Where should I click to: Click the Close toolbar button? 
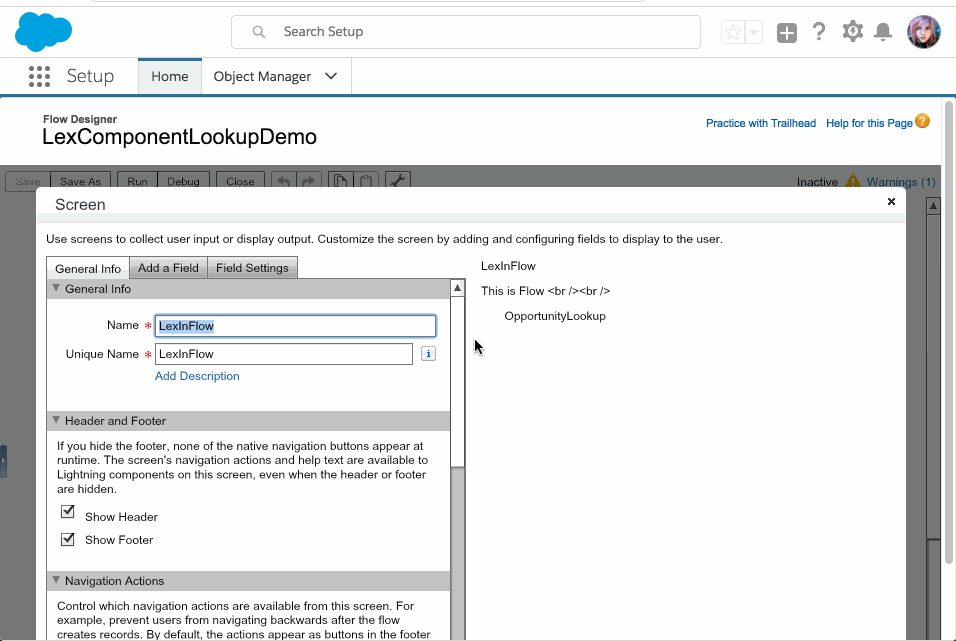pos(240,181)
